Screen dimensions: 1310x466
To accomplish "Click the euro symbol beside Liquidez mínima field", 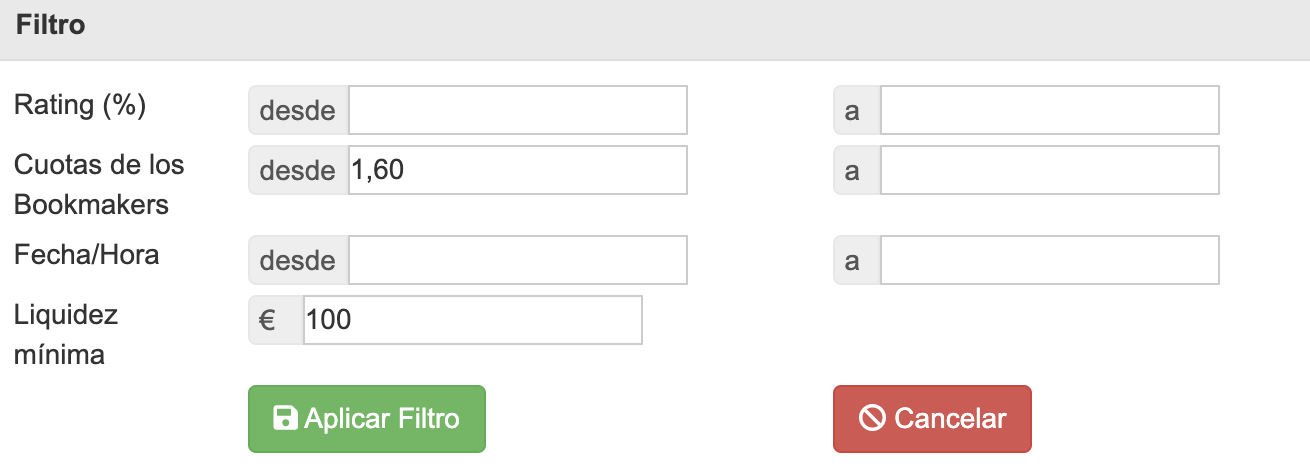I will coord(268,320).
